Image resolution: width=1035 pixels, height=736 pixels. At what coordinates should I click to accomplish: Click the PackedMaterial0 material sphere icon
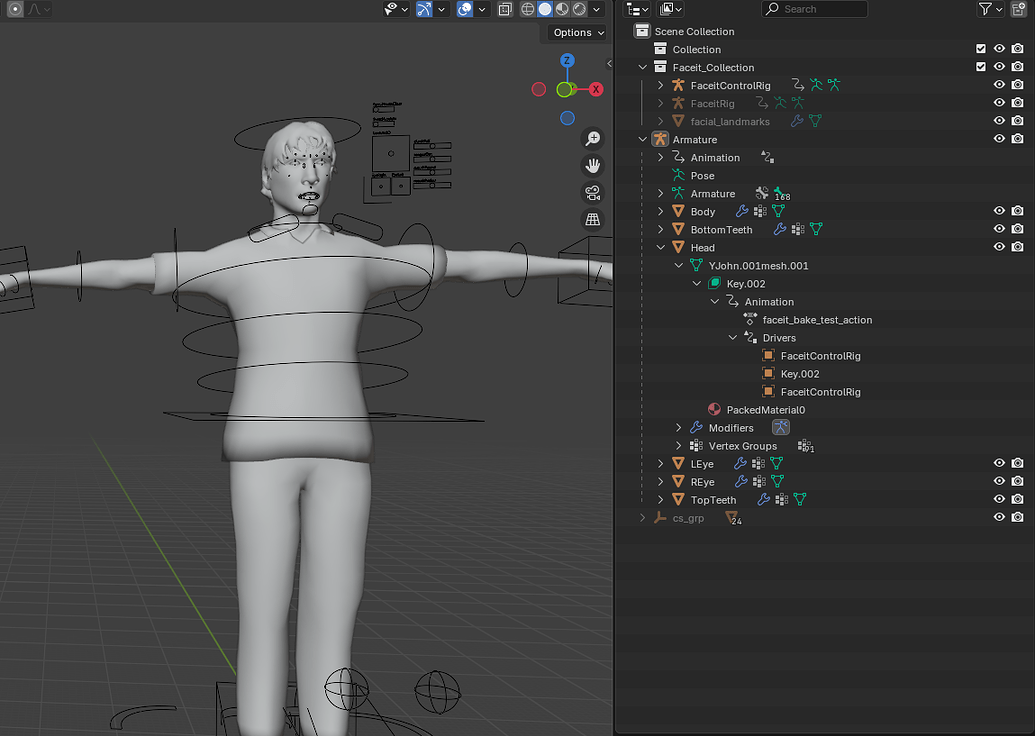(x=714, y=409)
